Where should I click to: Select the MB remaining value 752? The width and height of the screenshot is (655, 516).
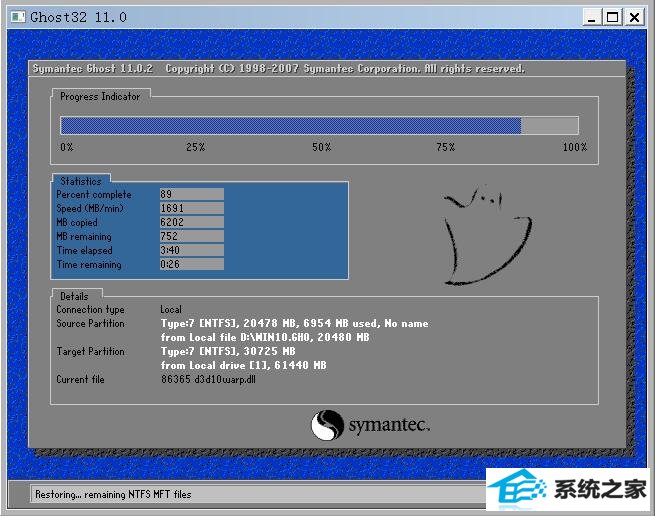(192, 236)
